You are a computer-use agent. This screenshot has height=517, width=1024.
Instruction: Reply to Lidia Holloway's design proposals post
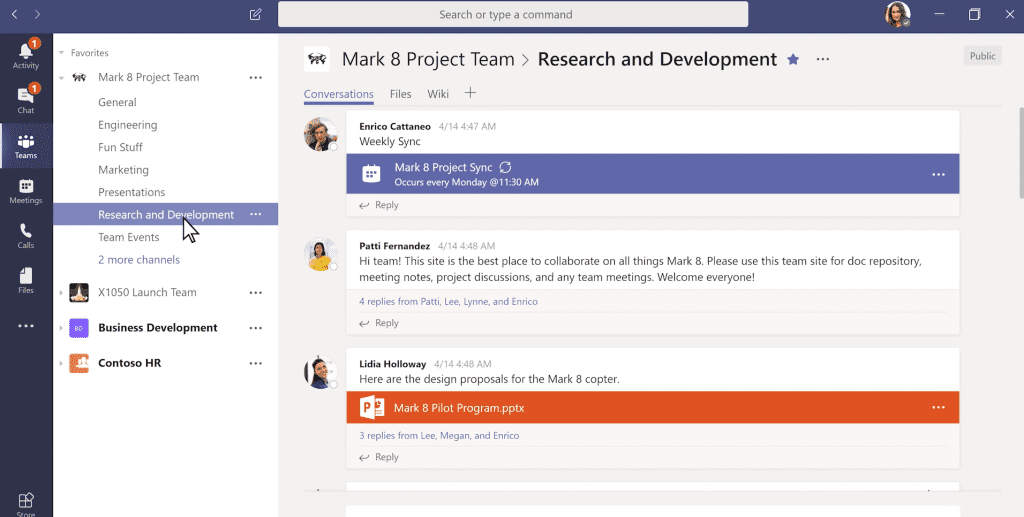click(x=379, y=458)
